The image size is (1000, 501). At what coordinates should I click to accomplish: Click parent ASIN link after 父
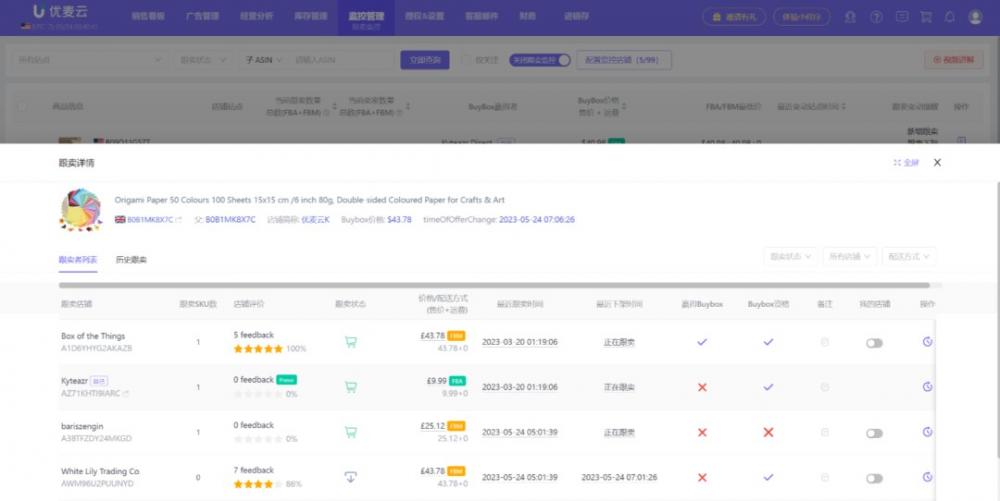(x=230, y=220)
